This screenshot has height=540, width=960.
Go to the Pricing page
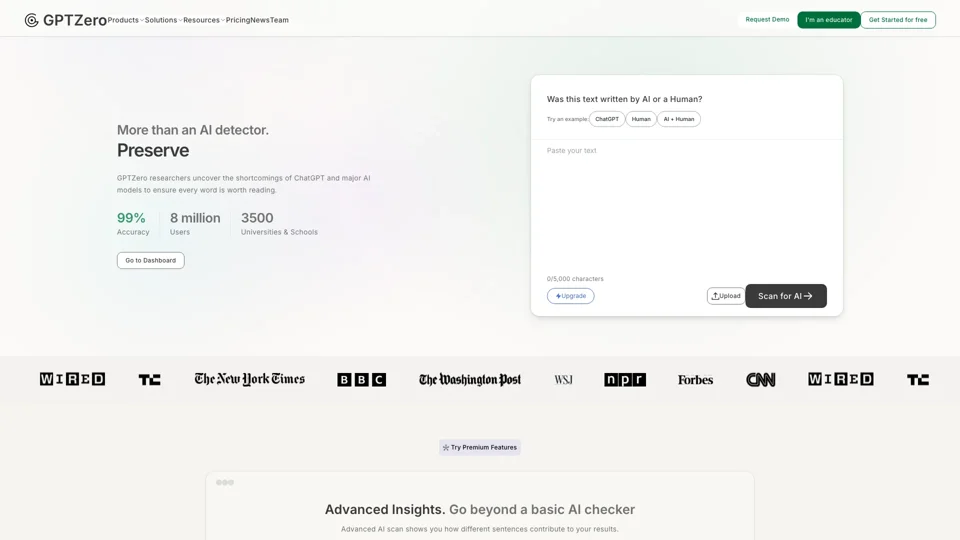pyautogui.click(x=238, y=20)
